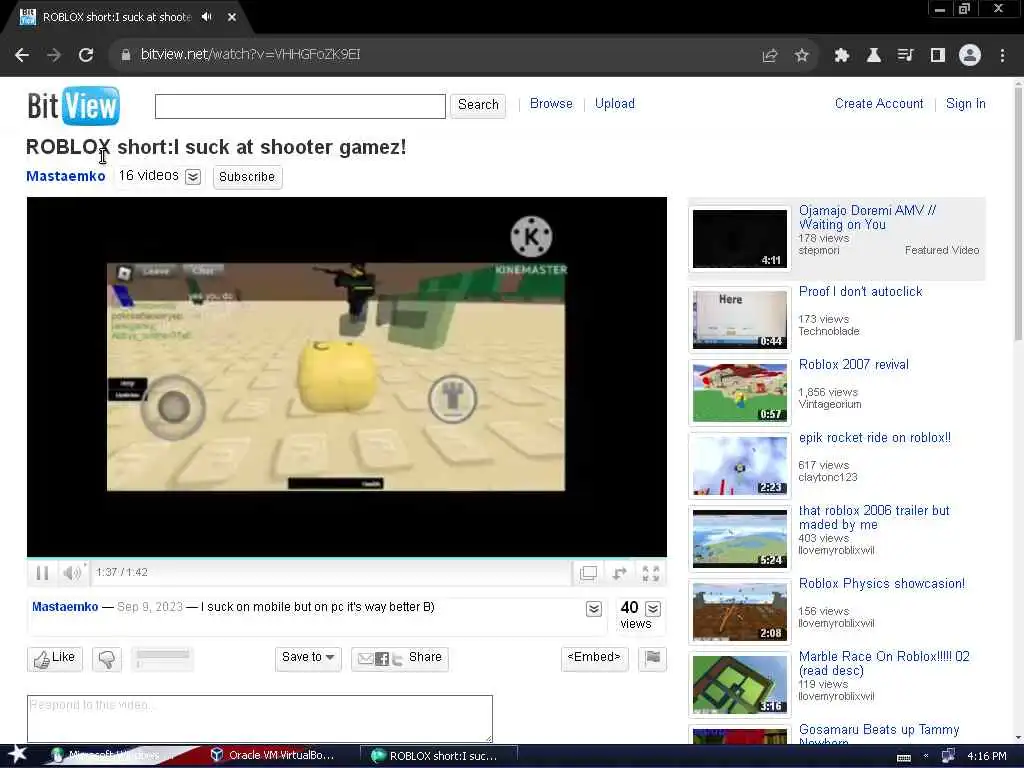This screenshot has width=1024, height=768.
Task: Mute the tab using the speaker icon
Action: tap(207, 17)
